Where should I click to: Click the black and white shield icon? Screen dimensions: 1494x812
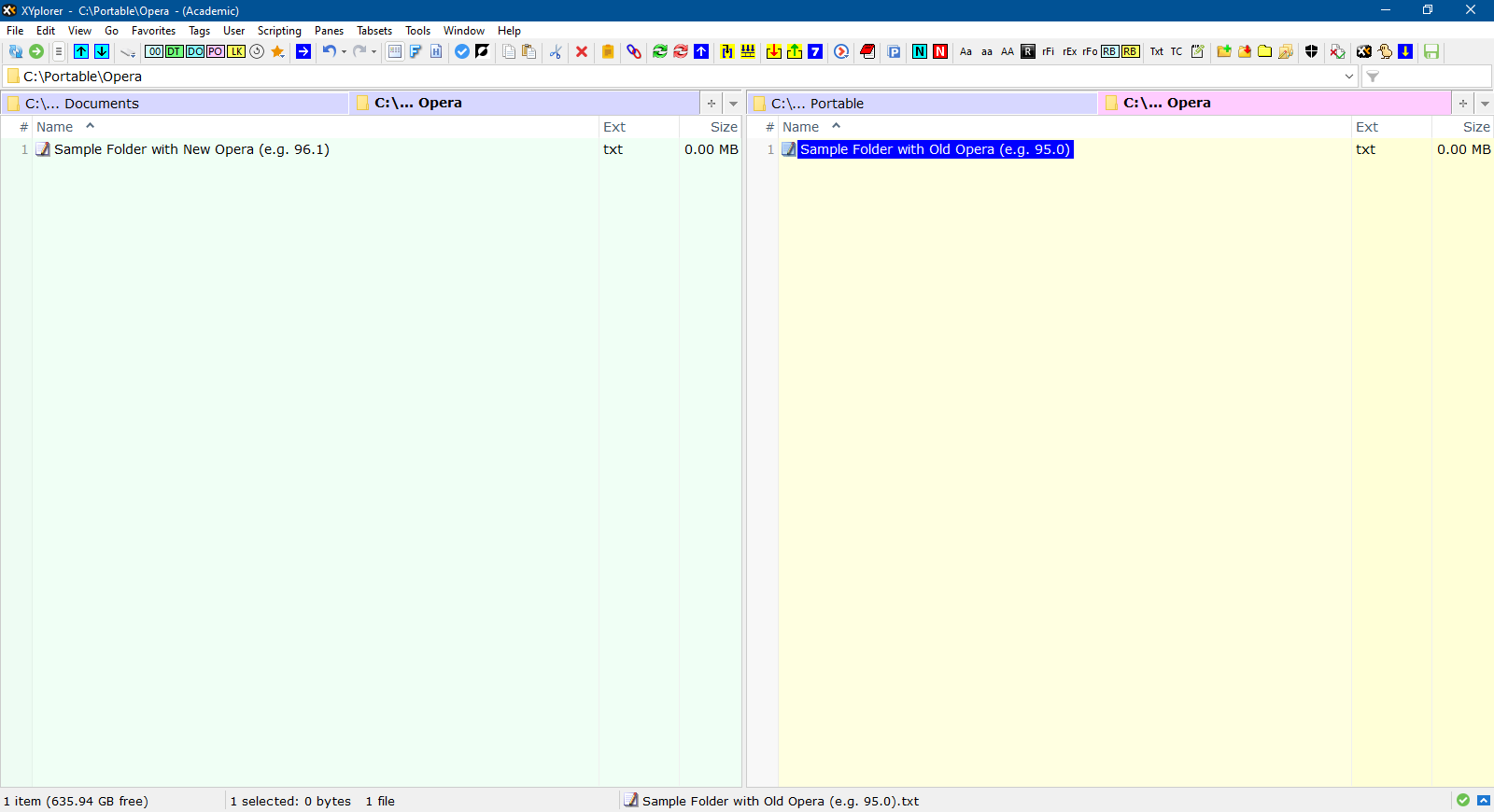coord(1312,51)
